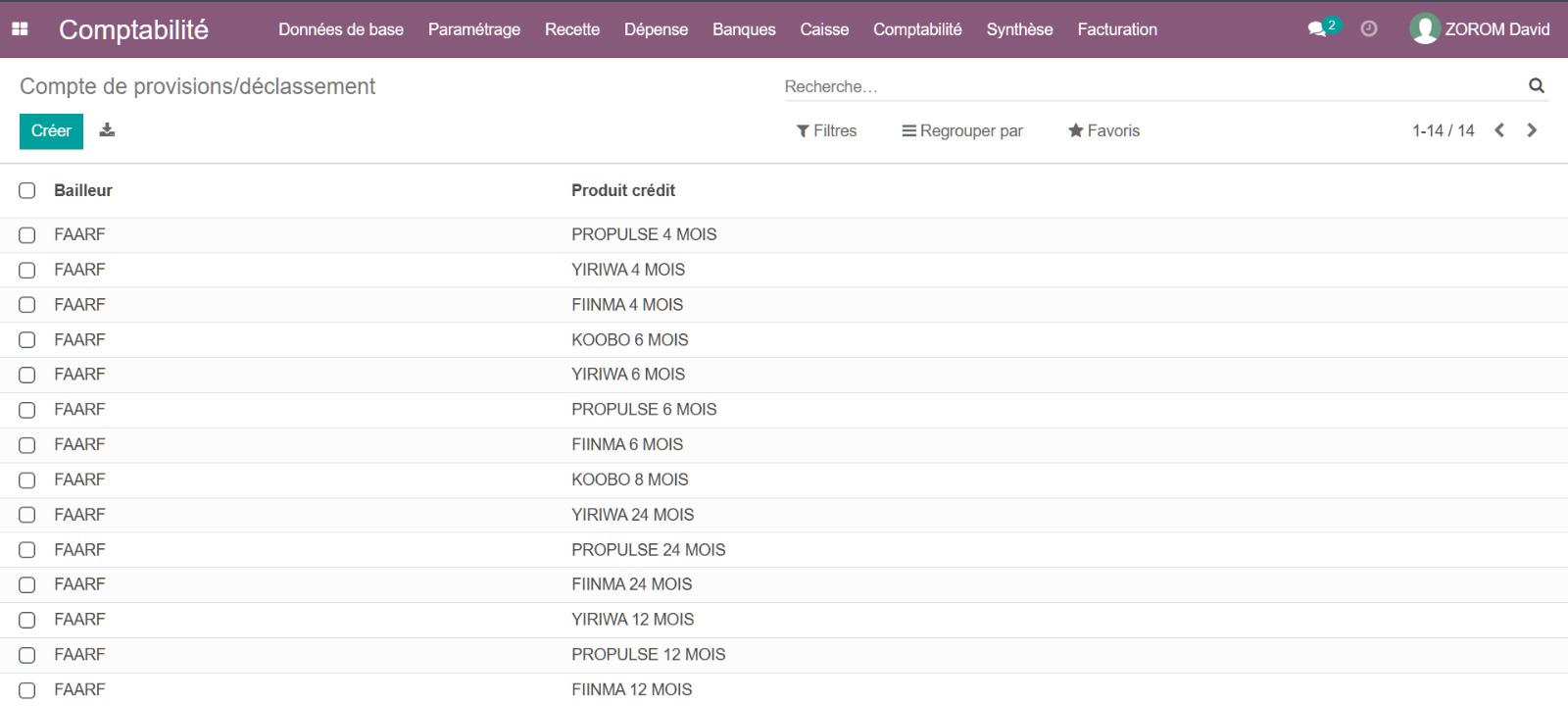Open the conversations chat icon with badge
Viewport: 1568px width, 706px height.
[1319, 28]
